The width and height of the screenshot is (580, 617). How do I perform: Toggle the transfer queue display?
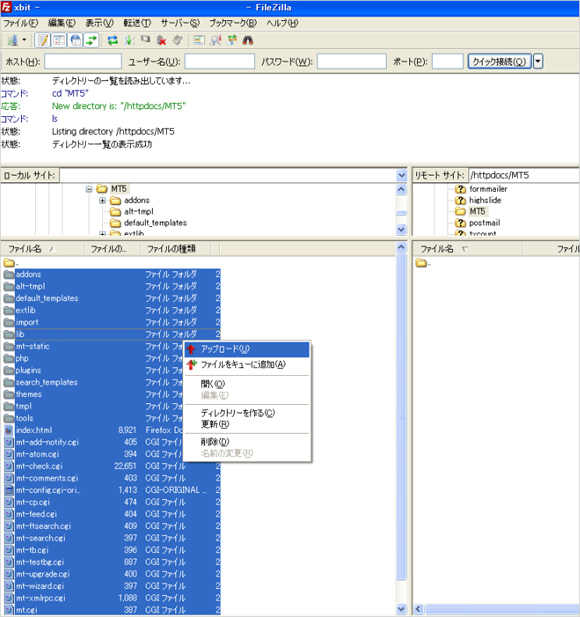click(91, 40)
